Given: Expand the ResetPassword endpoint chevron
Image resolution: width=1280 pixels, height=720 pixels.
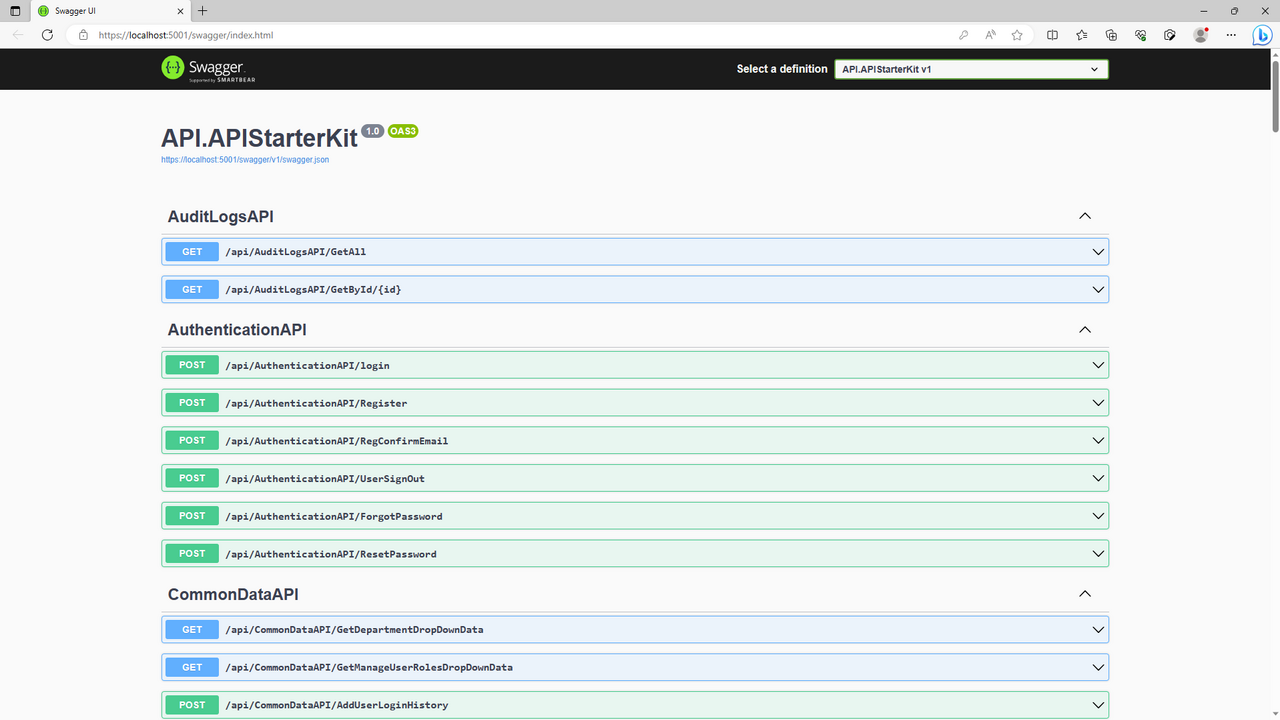Looking at the screenshot, I should coord(1098,554).
